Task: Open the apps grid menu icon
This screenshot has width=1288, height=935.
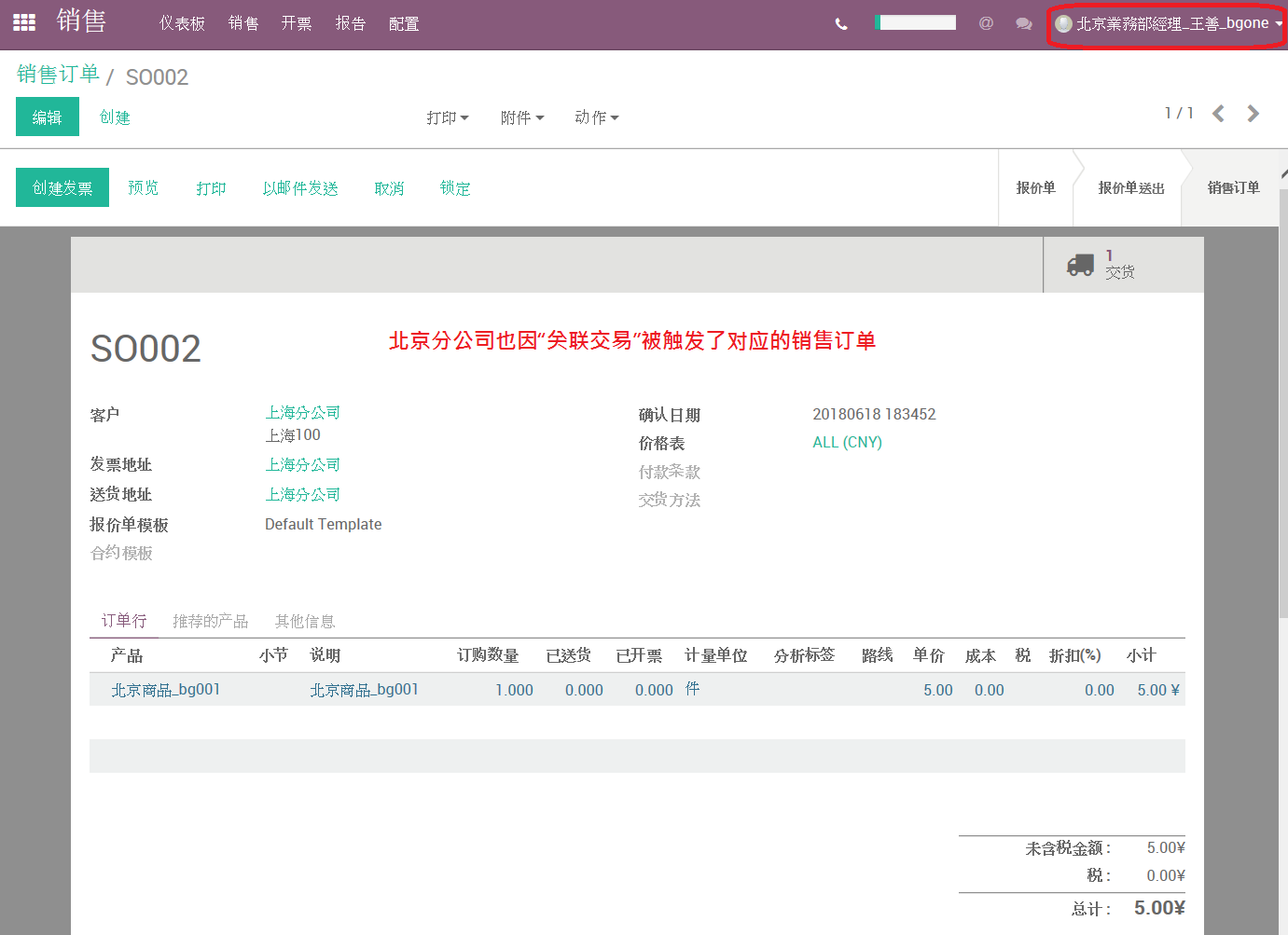Action: [x=23, y=22]
